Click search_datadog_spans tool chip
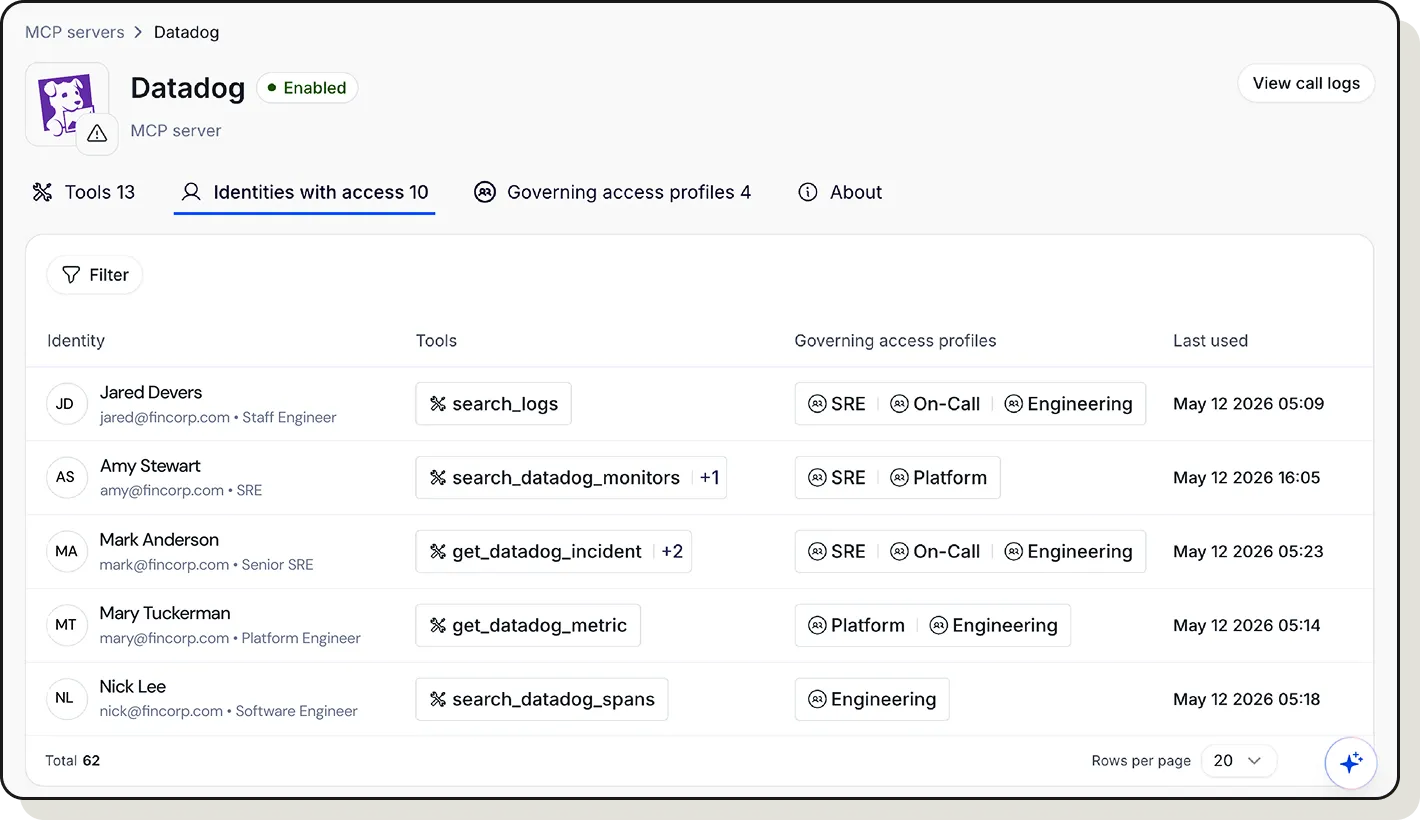 pos(542,699)
